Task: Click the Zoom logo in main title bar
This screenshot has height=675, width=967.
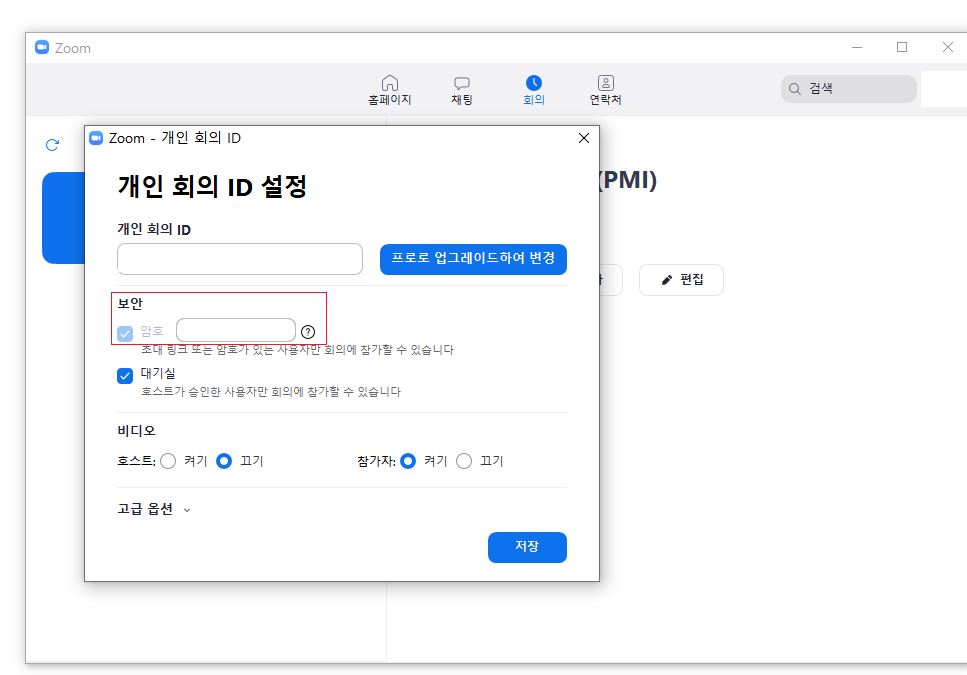Action: pos(42,47)
